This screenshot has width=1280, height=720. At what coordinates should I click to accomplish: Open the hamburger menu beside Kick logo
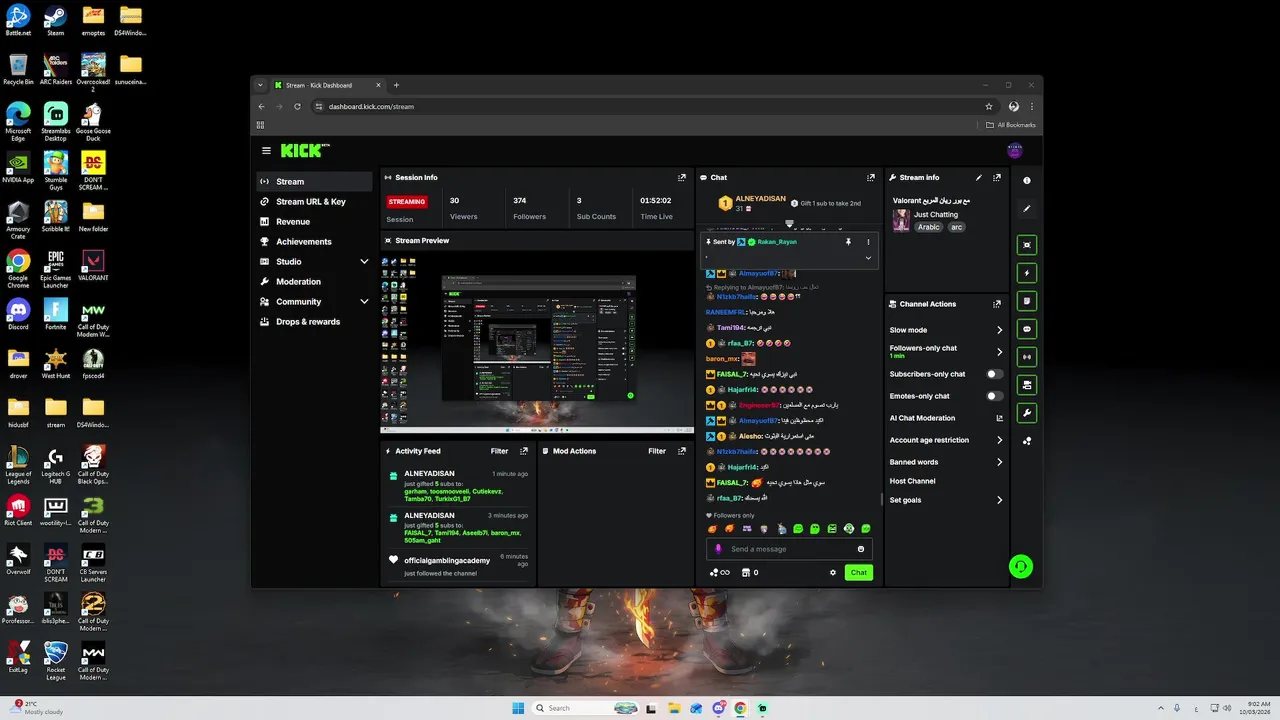click(x=266, y=151)
